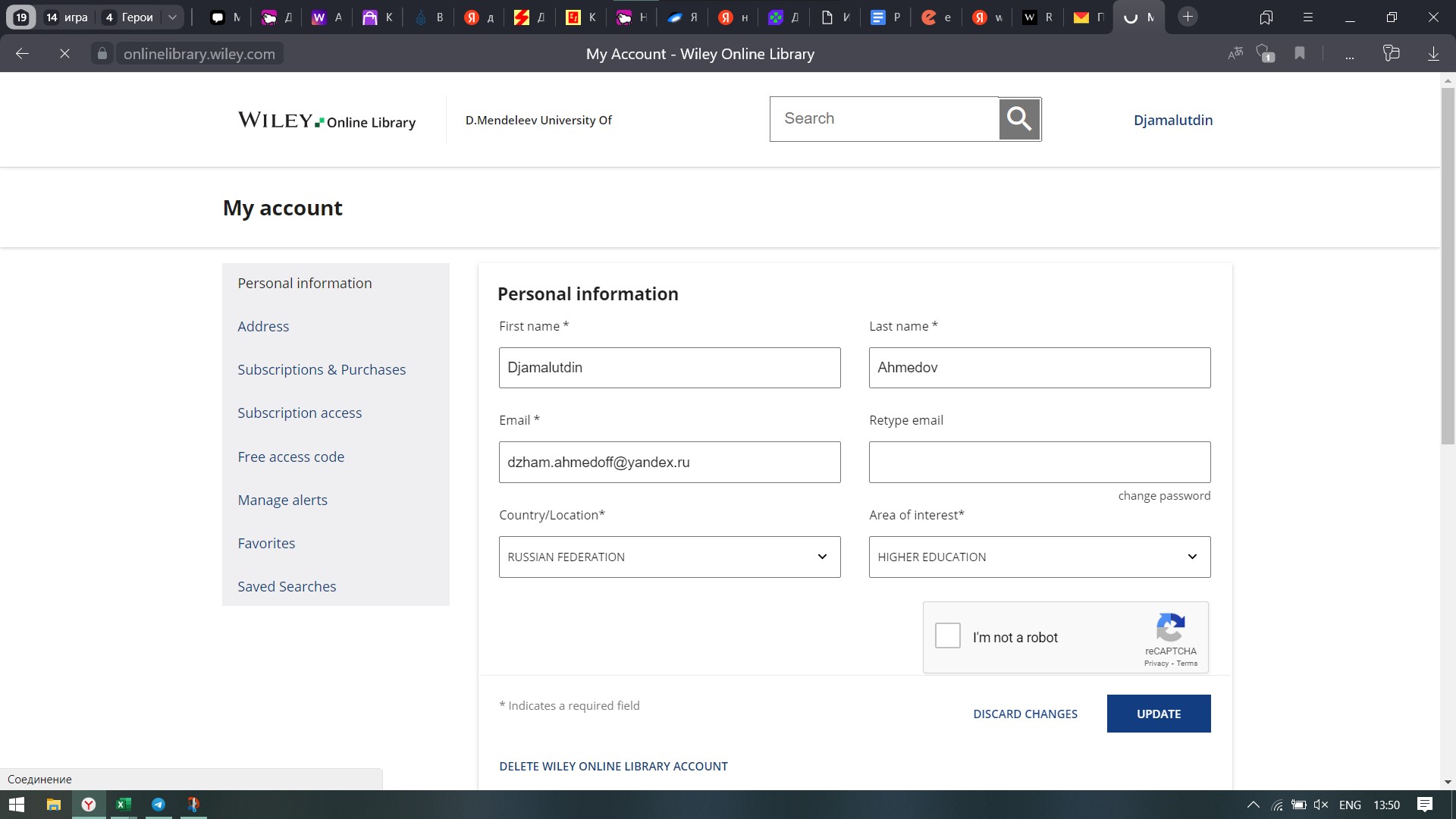Open the browser downloads arrow icon
The image size is (1456, 819).
[x=1433, y=54]
